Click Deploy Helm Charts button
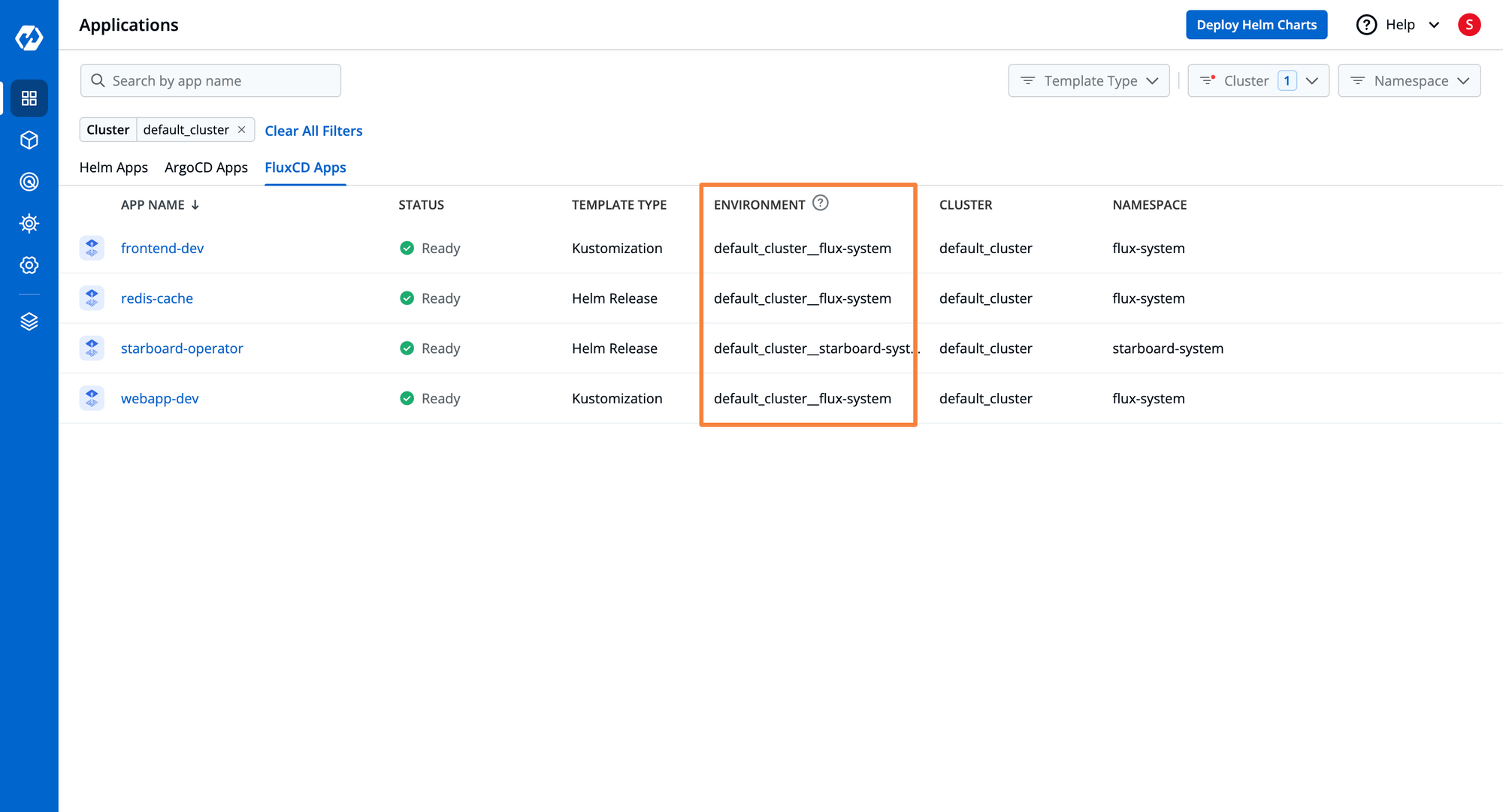1503x812 pixels. (1257, 24)
